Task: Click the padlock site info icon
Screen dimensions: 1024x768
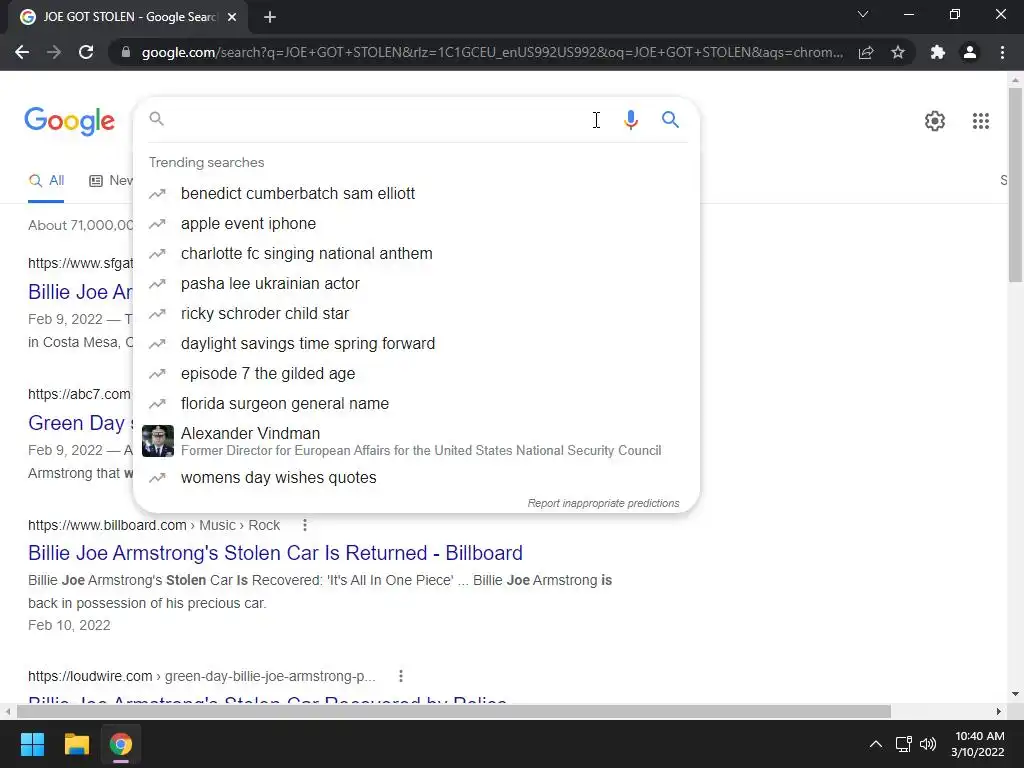Action: [126, 52]
